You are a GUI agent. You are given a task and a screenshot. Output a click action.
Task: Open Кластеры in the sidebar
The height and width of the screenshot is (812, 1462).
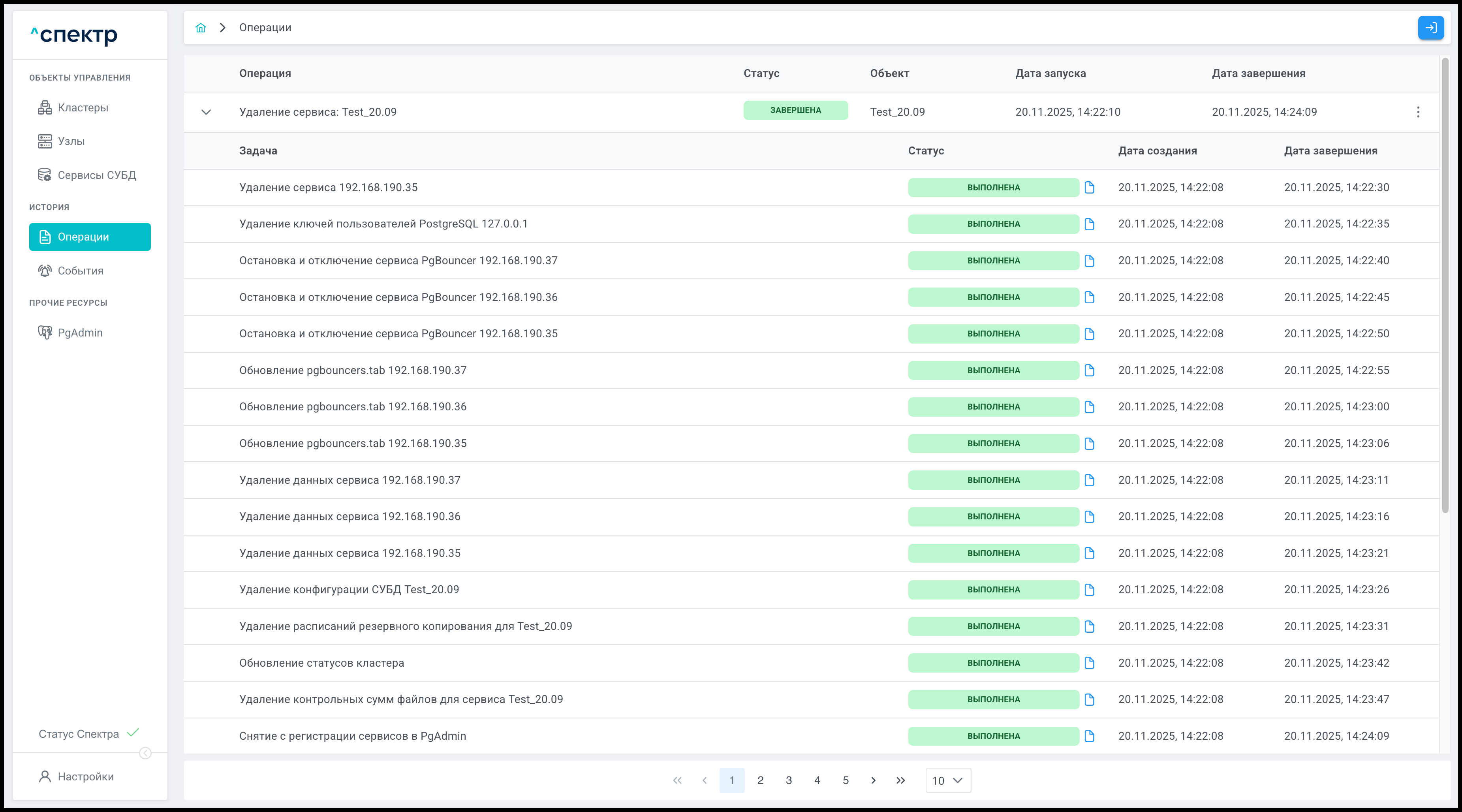tap(83, 108)
